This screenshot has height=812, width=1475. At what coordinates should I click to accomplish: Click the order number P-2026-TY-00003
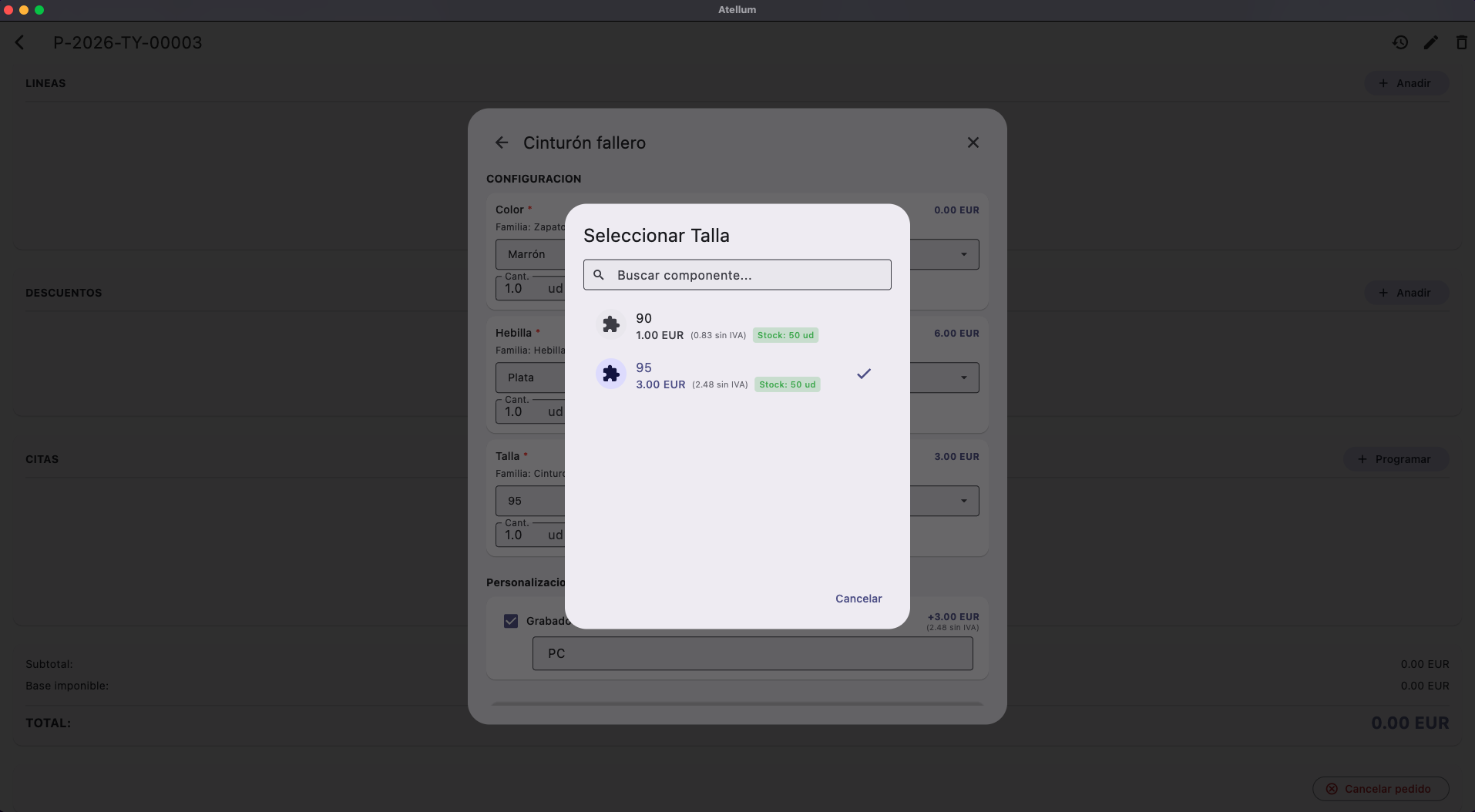point(128,42)
